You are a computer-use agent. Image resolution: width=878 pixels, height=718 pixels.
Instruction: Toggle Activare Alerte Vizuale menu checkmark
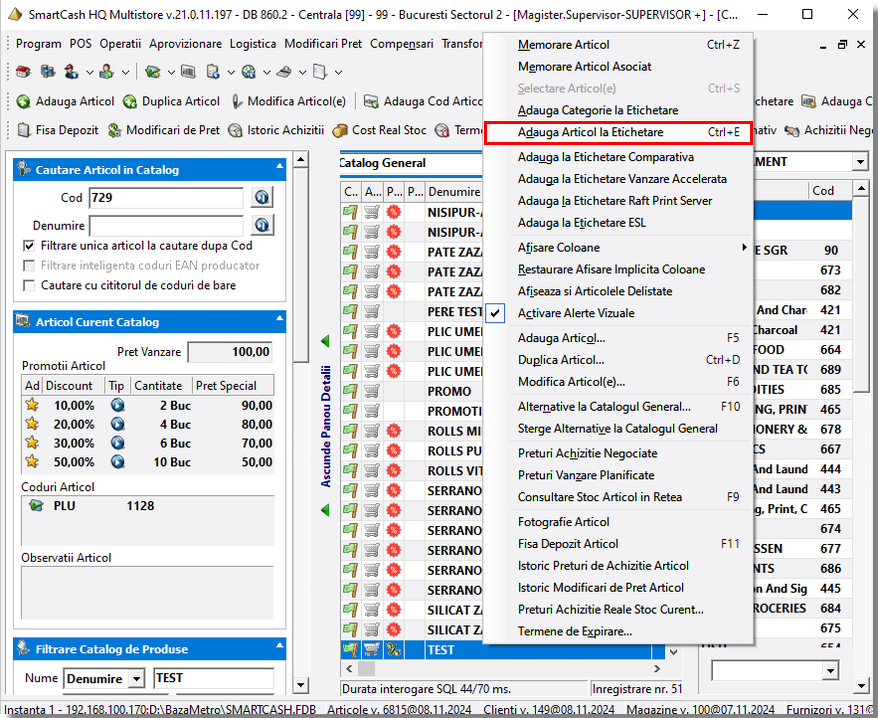pyautogui.click(x=495, y=313)
